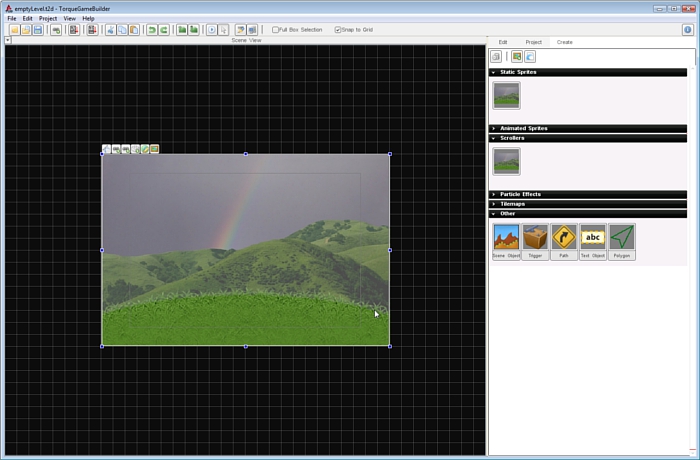The height and width of the screenshot is (460, 700).
Task: Enable Full Box Selection checkbox
Action: click(x=276, y=30)
